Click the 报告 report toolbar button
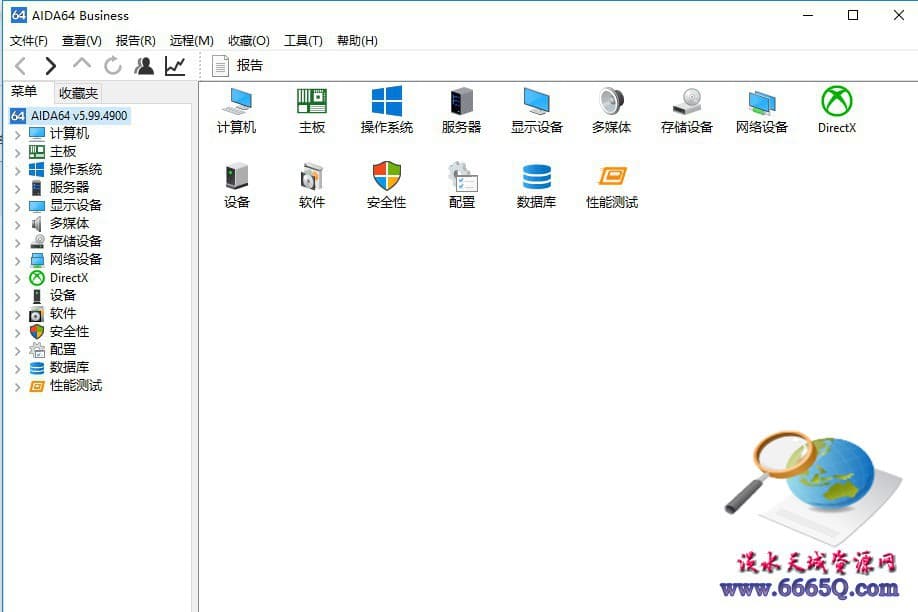Screen dimensions: 918x612 coord(237,66)
